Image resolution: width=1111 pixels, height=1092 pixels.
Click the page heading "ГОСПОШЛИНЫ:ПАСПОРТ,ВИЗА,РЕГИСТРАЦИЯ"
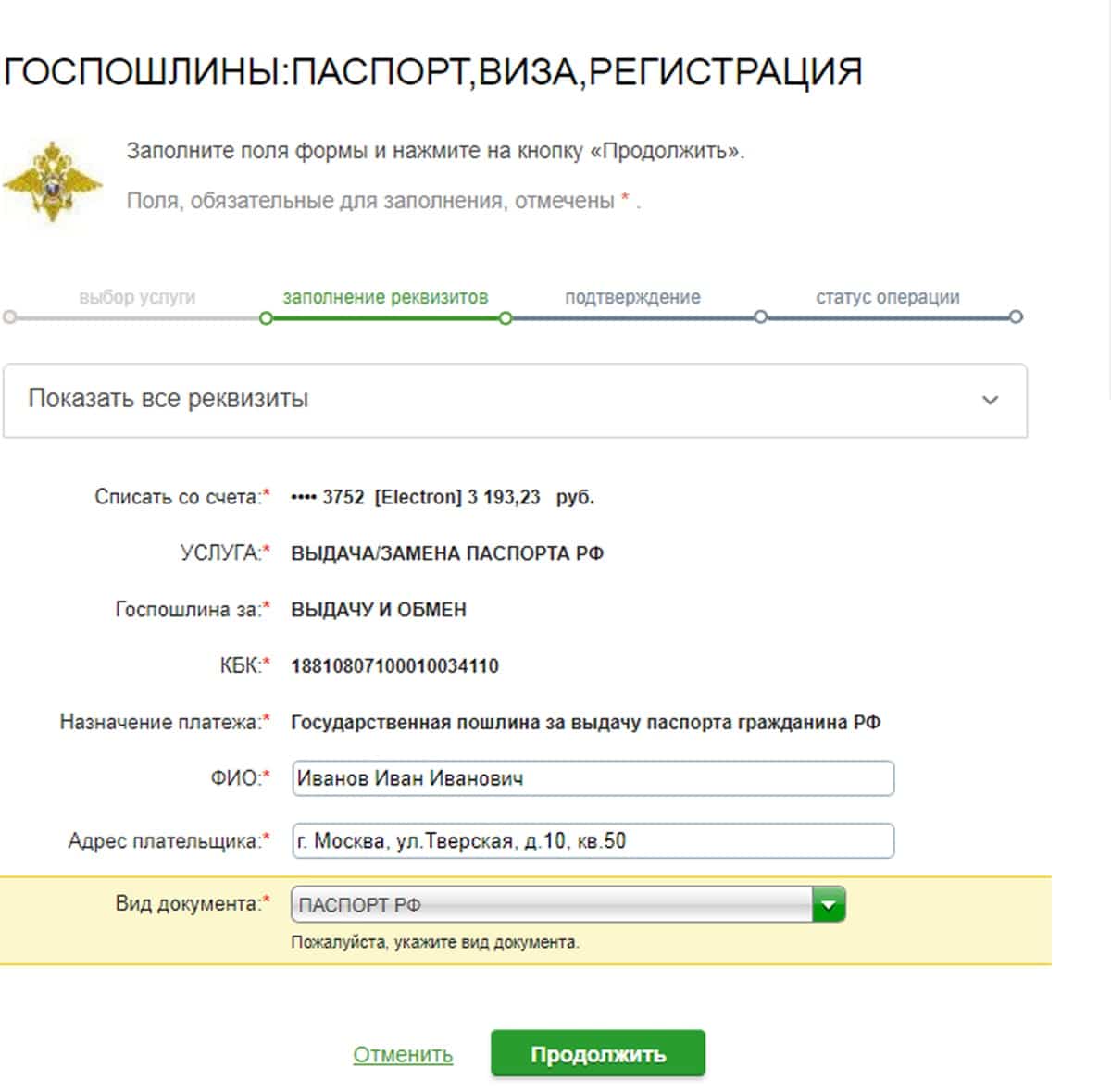click(432, 72)
